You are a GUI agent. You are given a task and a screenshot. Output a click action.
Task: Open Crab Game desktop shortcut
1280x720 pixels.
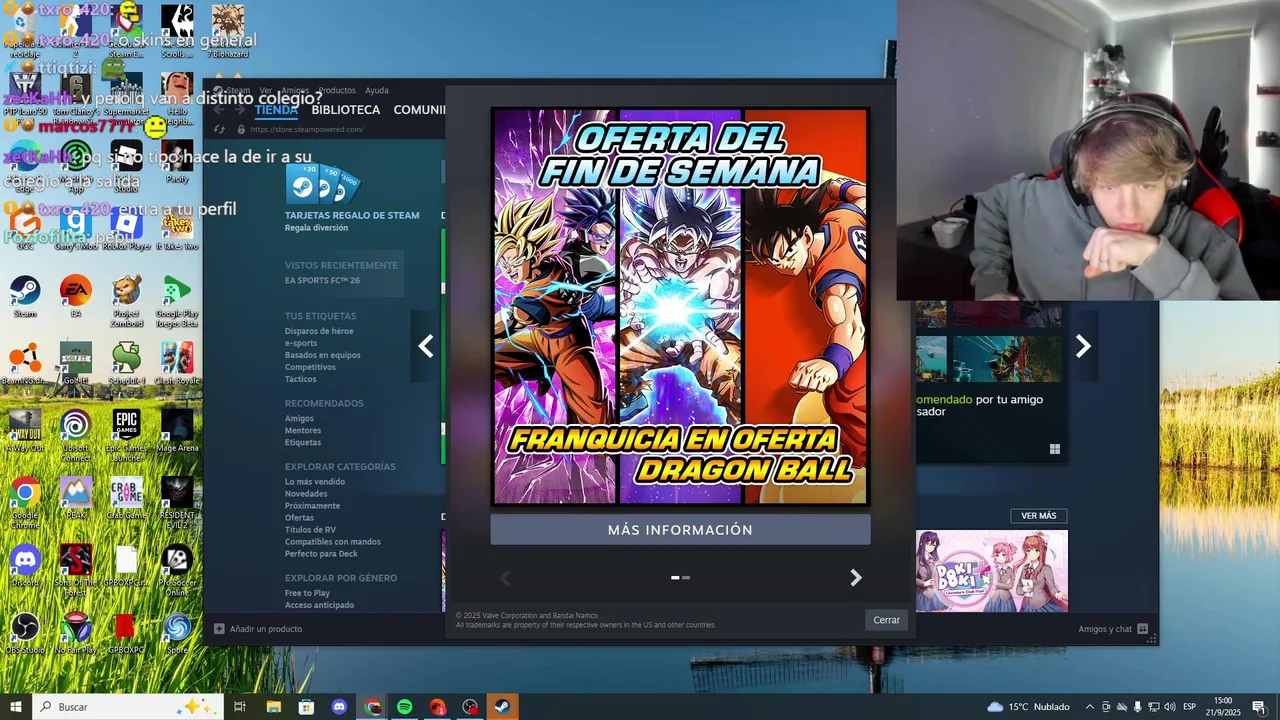coord(126,498)
